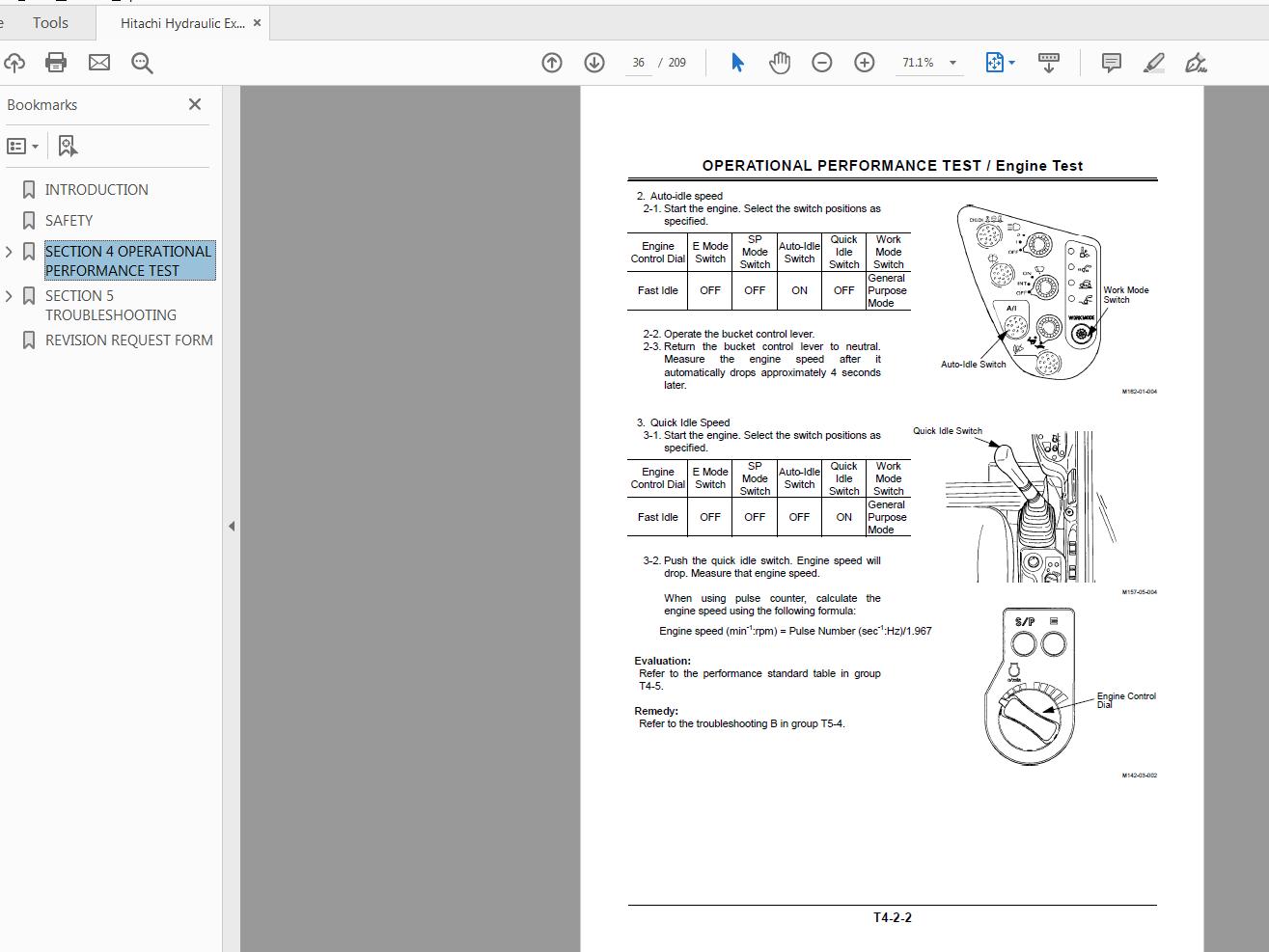Select SECTION 4 OPERATIONAL PERFORMANCE TEST bookmark
Image resolution: width=1269 pixels, height=952 pixels.
coord(129,260)
